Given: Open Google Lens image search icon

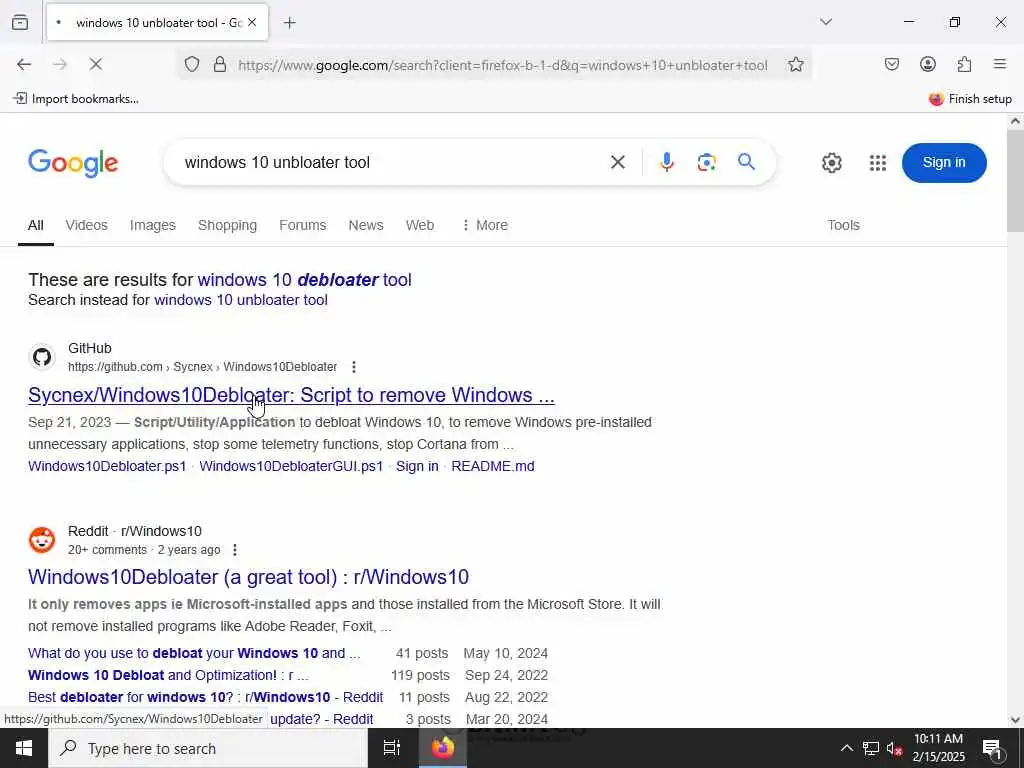Looking at the screenshot, I should tap(706, 162).
